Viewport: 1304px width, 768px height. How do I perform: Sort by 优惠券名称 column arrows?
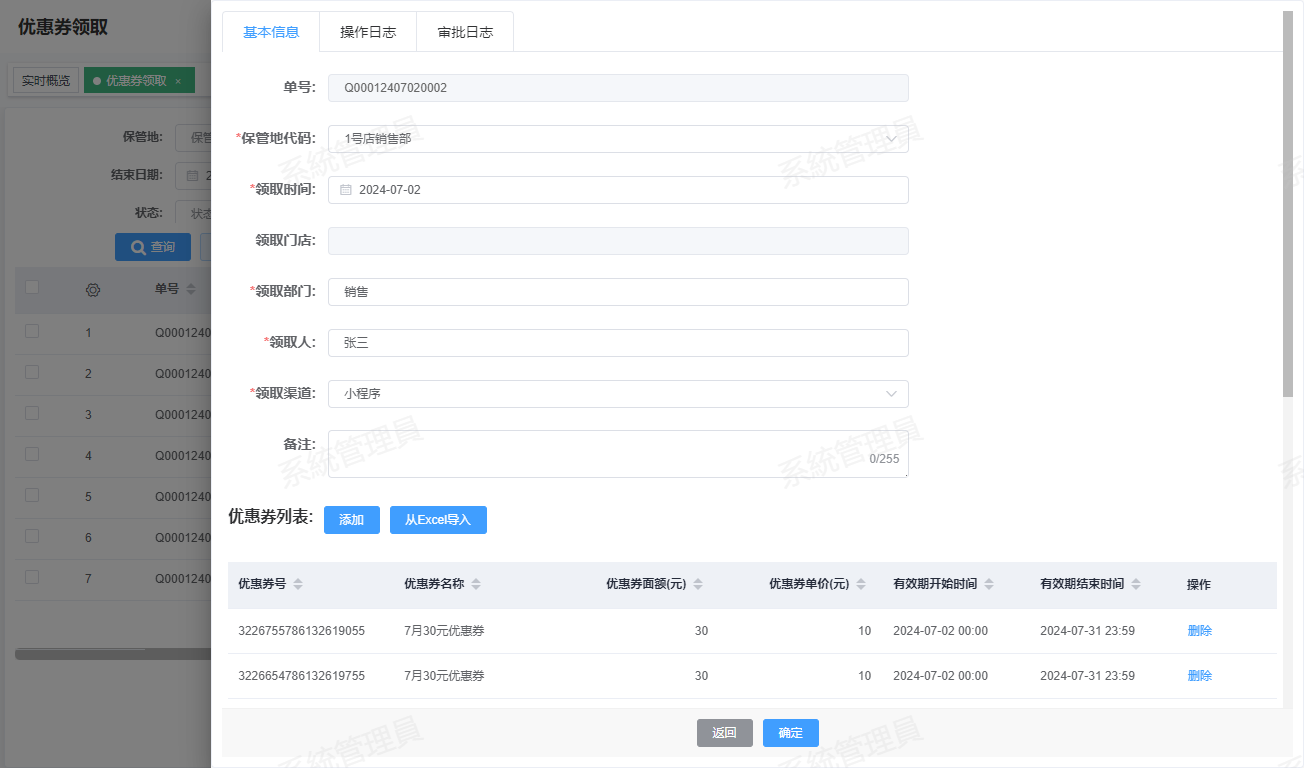(476, 584)
